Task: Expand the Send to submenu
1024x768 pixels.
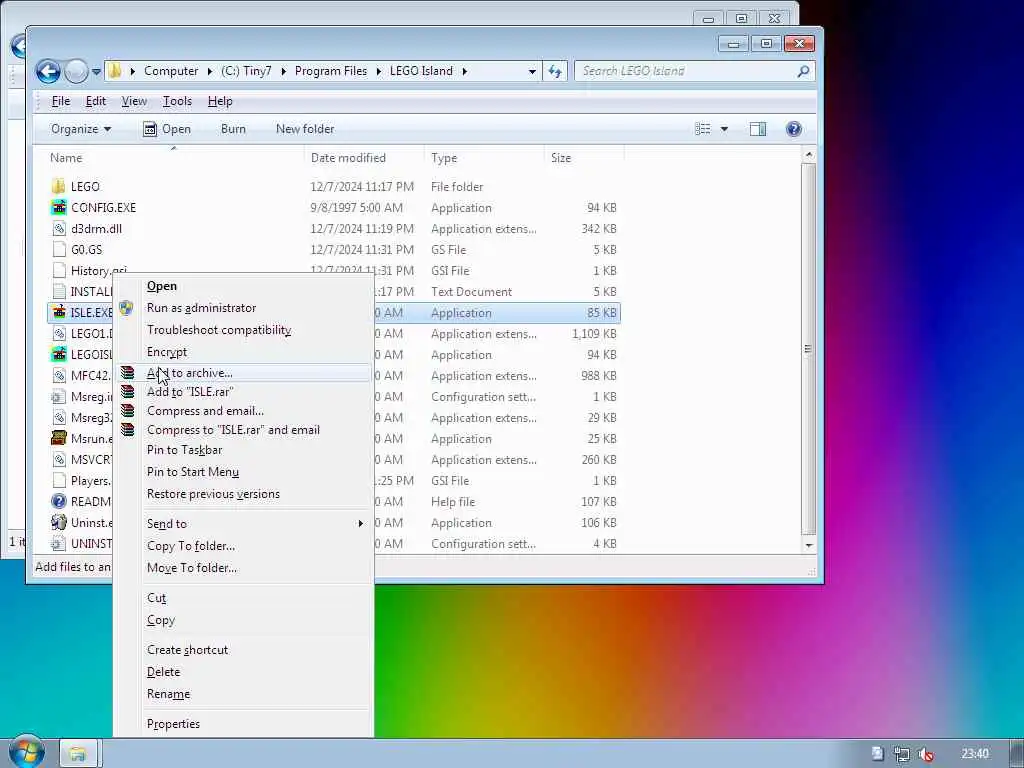Action: [244, 524]
